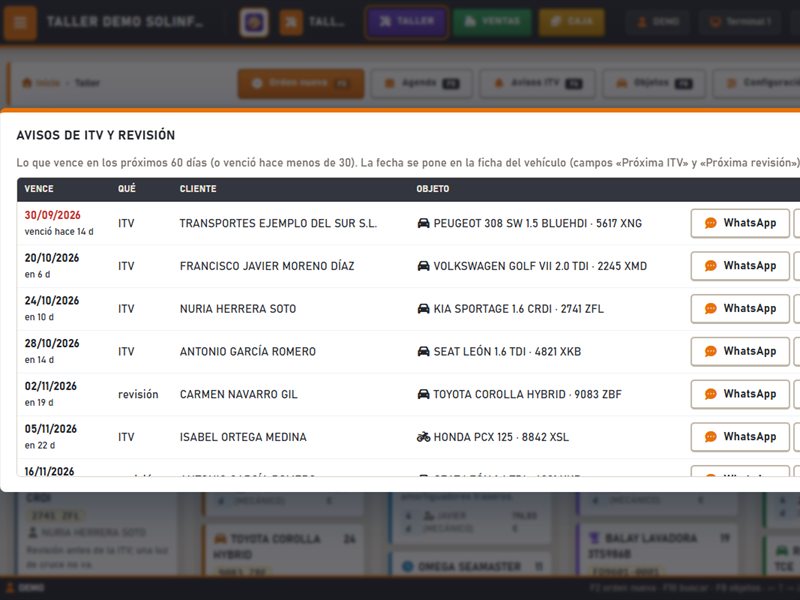Click the car icon for Toyota Corolla Hybrid

click(x=423, y=394)
